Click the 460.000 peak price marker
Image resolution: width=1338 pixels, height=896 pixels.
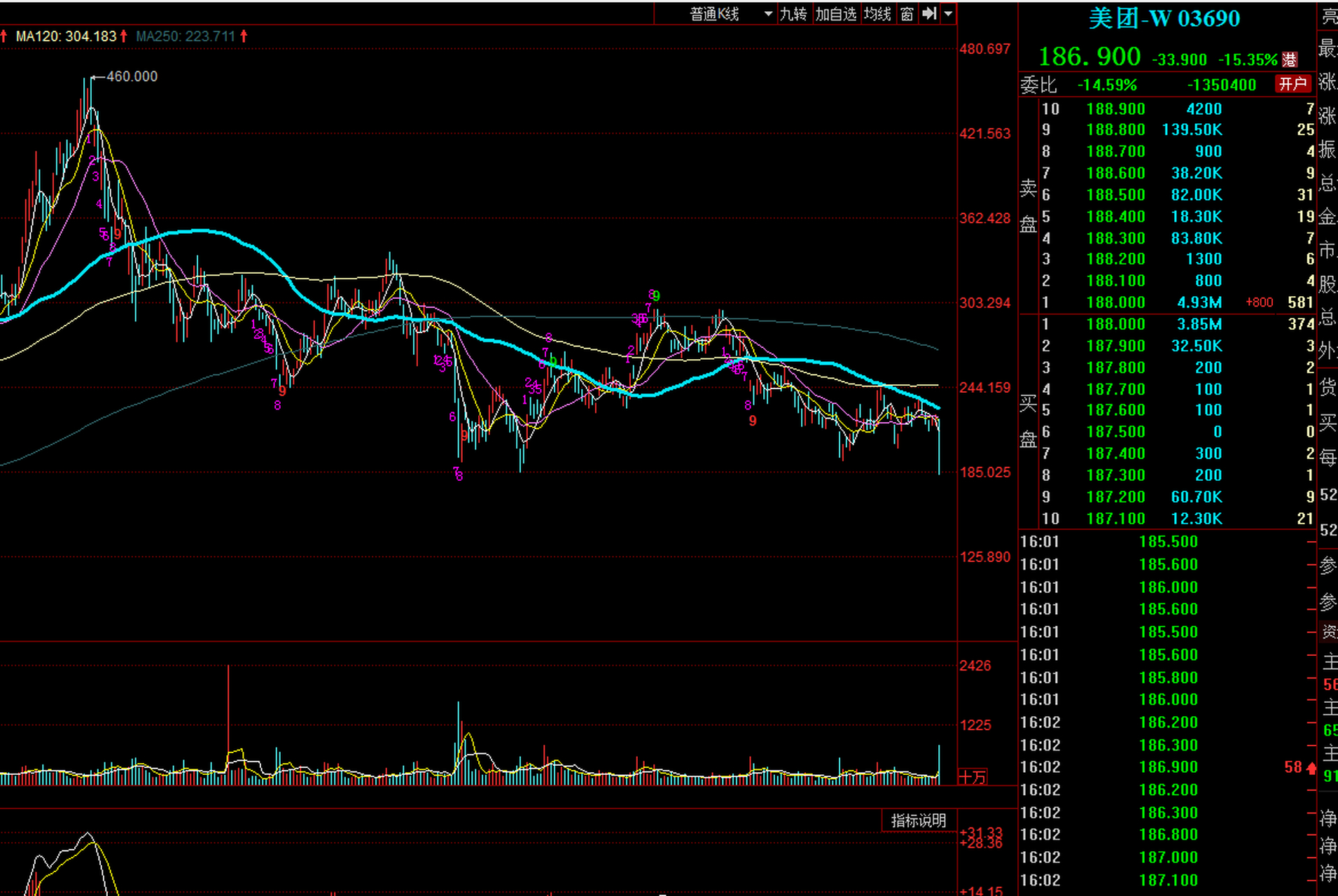click(132, 76)
